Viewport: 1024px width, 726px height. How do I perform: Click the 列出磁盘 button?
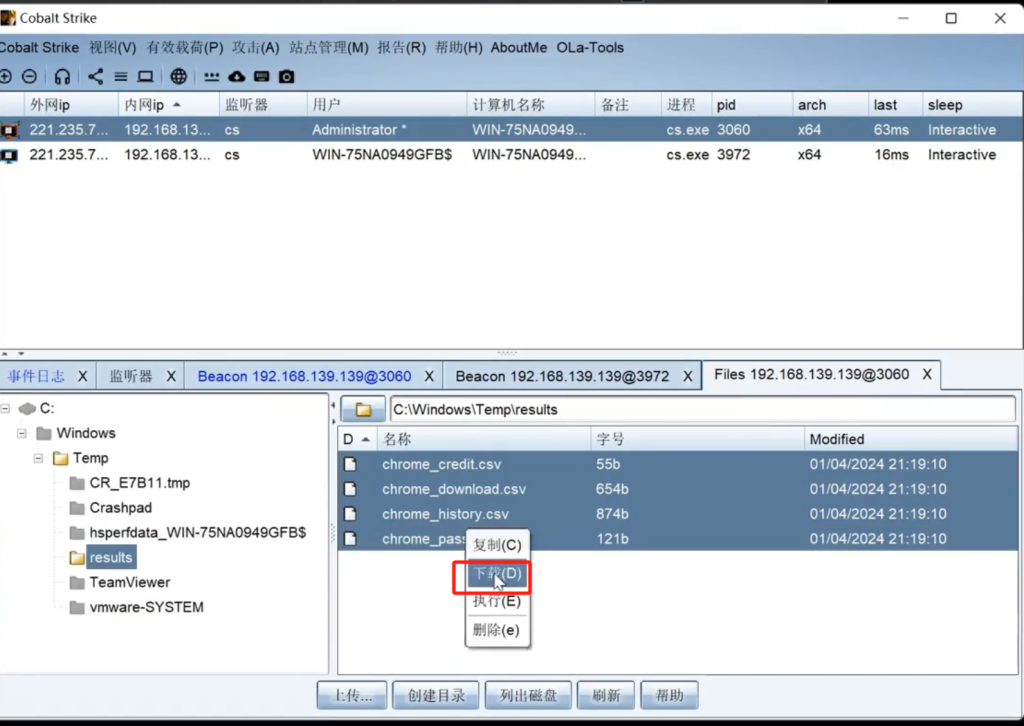[528, 695]
